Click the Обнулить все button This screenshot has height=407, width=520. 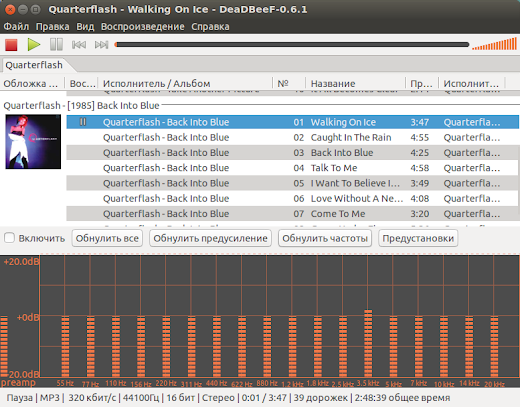tap(107, 238)
